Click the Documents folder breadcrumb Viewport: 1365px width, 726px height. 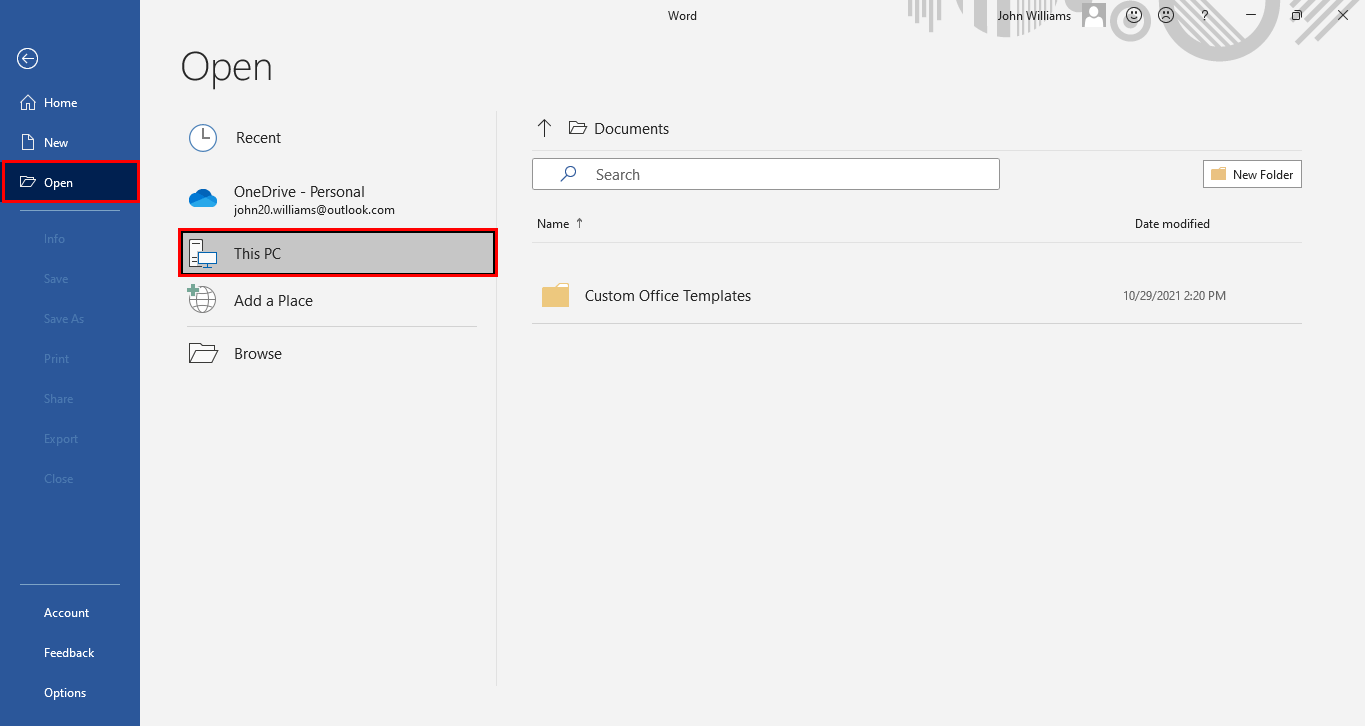click(619, 128)
